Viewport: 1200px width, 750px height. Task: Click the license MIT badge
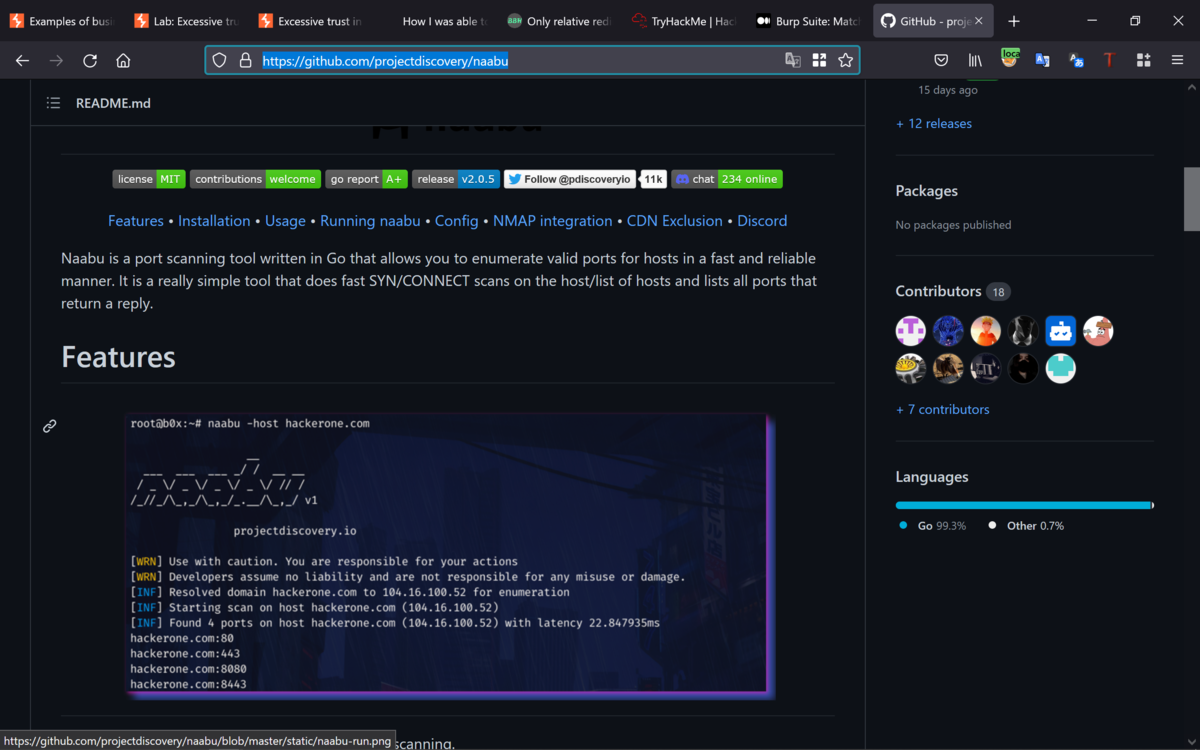(x=148, y=179)
